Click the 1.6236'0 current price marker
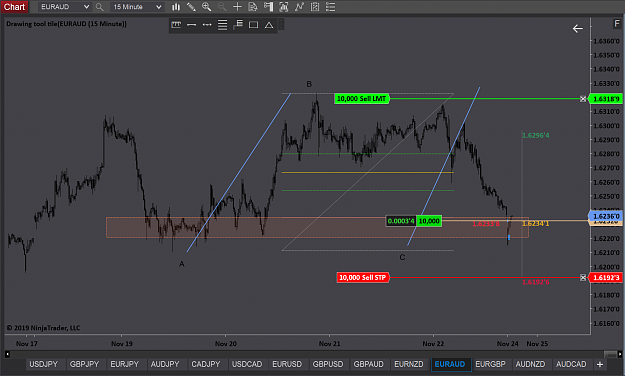 pos(606,216)
